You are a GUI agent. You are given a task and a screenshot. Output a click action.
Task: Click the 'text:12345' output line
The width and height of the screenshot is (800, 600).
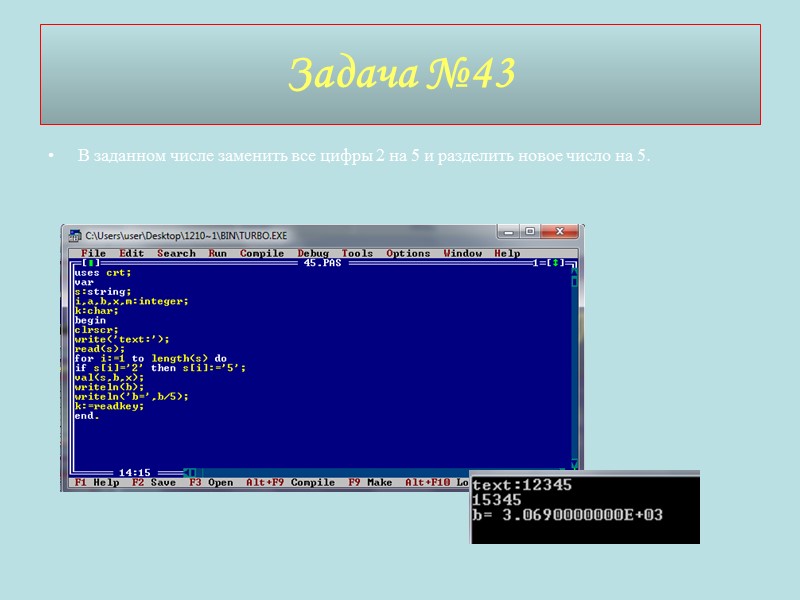522,485
